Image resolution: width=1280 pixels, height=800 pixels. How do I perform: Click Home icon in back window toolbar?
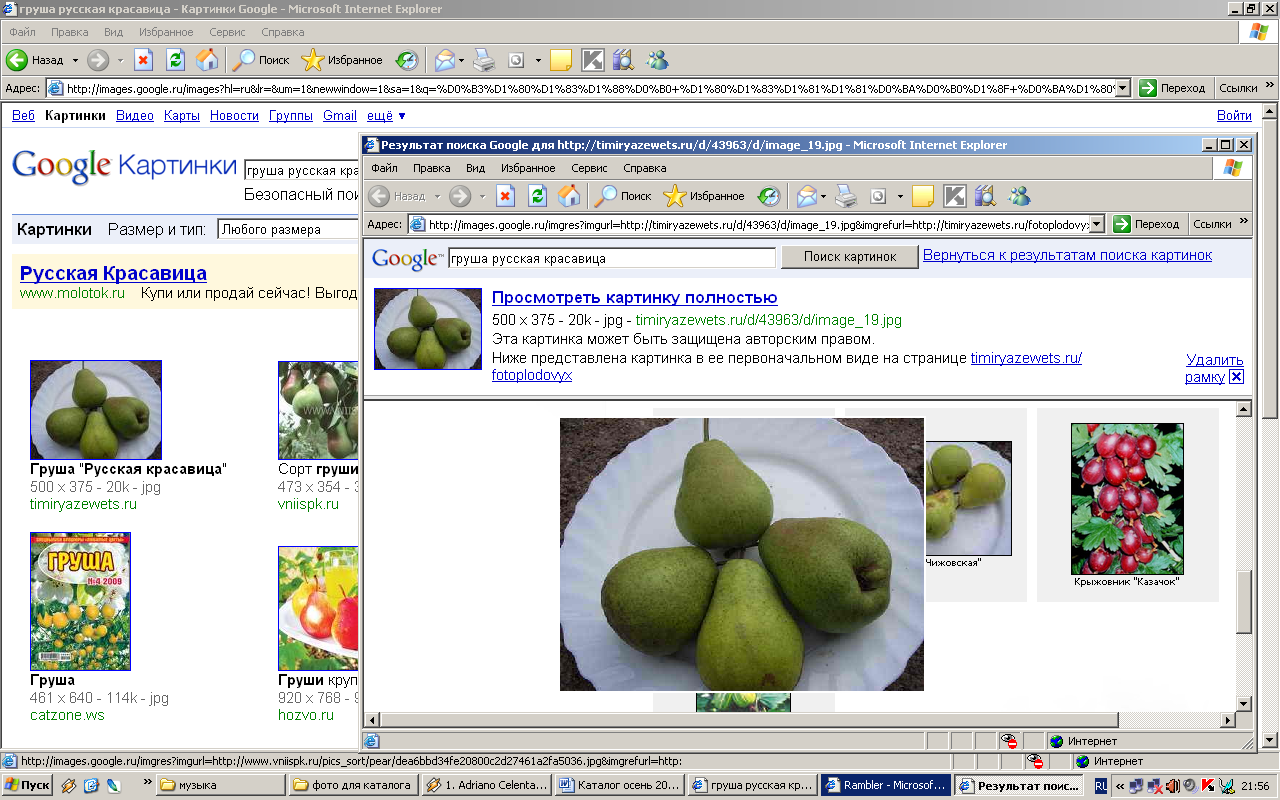[x=207, y=60]
